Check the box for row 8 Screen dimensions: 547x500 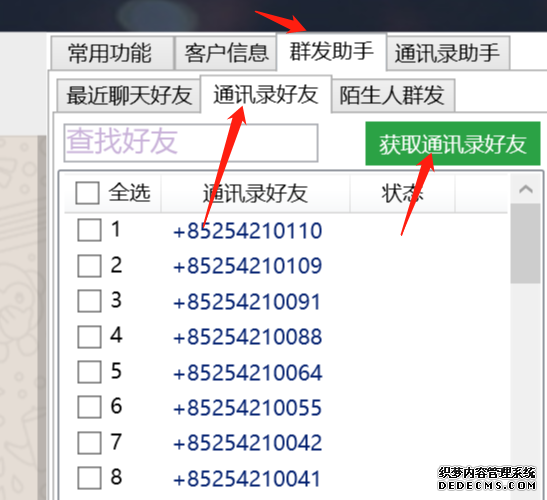point(89,478)
